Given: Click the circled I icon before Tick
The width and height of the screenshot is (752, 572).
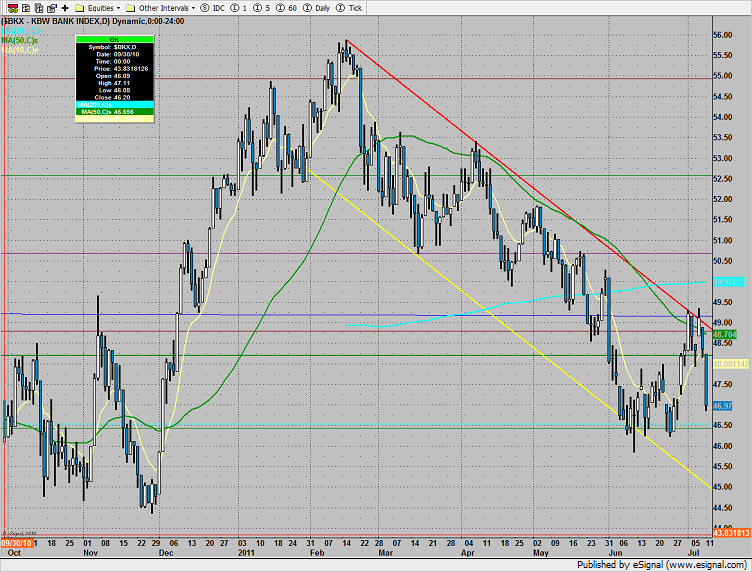Looking at the screenshot, I should [341, 8].
